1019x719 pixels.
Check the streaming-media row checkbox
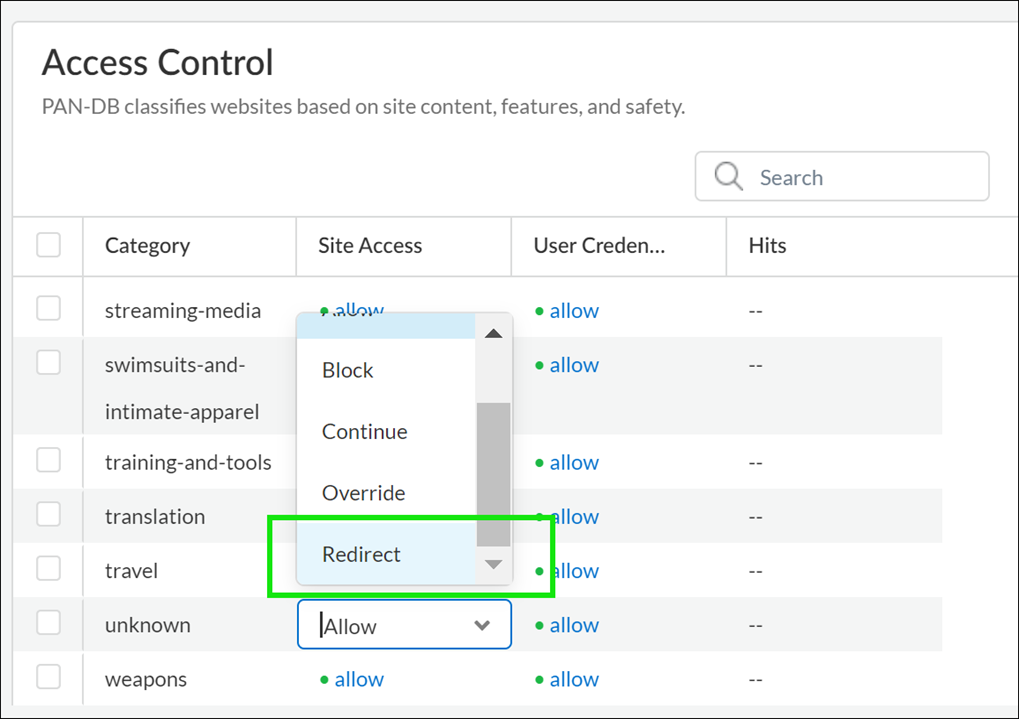coord(49,308)
